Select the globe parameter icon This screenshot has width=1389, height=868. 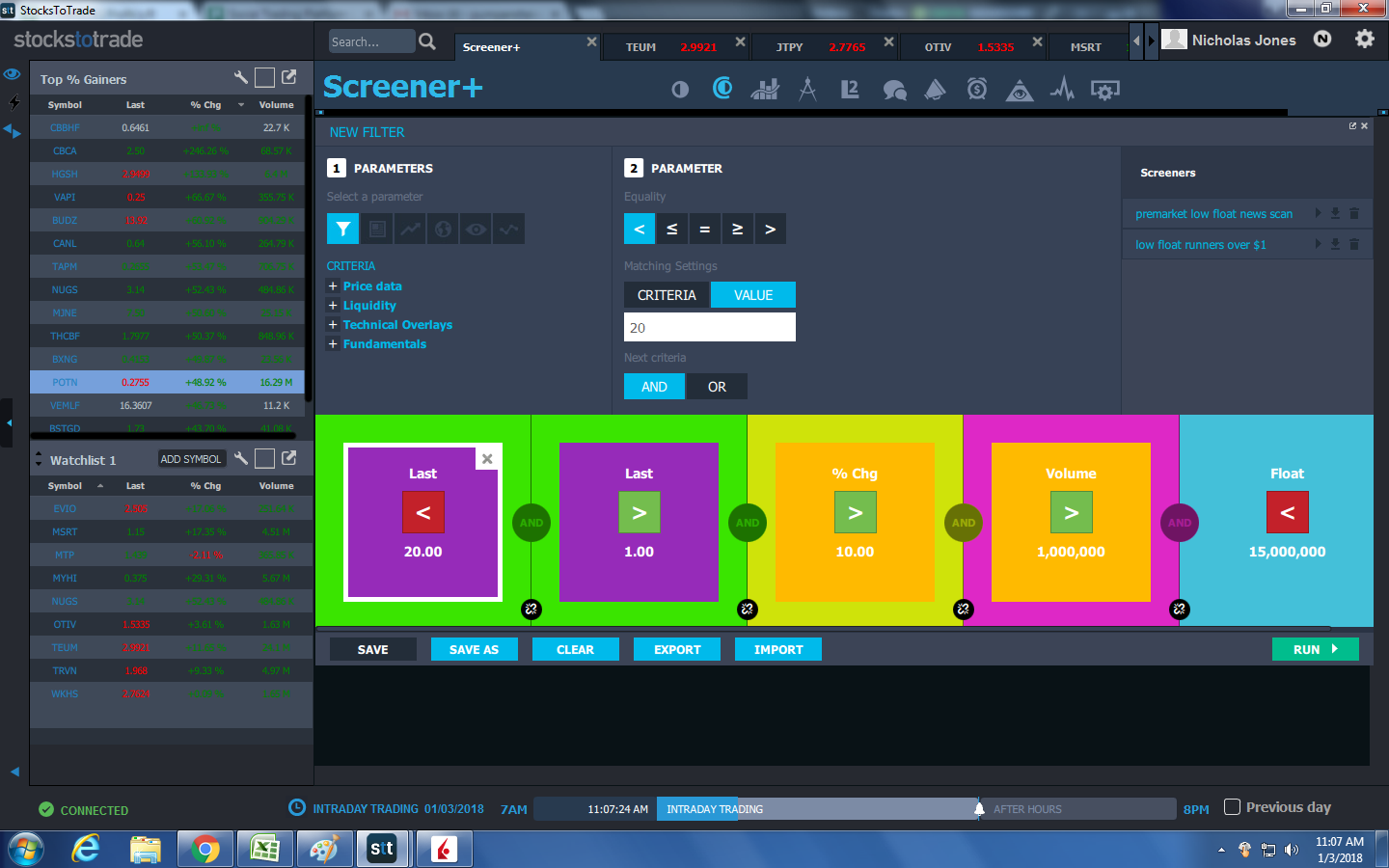(x=443, y=230)
